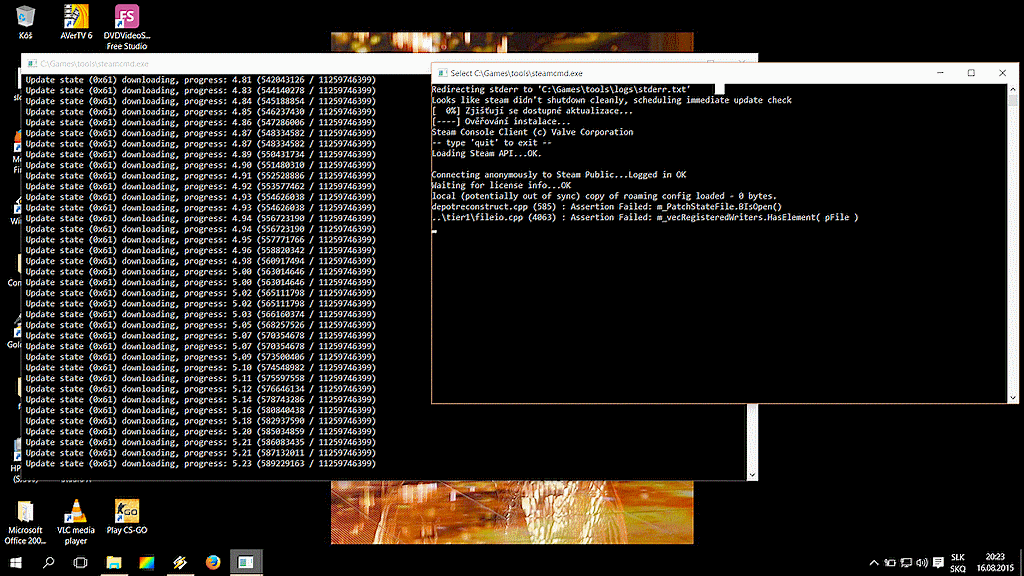Open the DVDVideoSoft Free Studio desktop icon
Viewport: 1024px width, 576px height.
point(127,27)
